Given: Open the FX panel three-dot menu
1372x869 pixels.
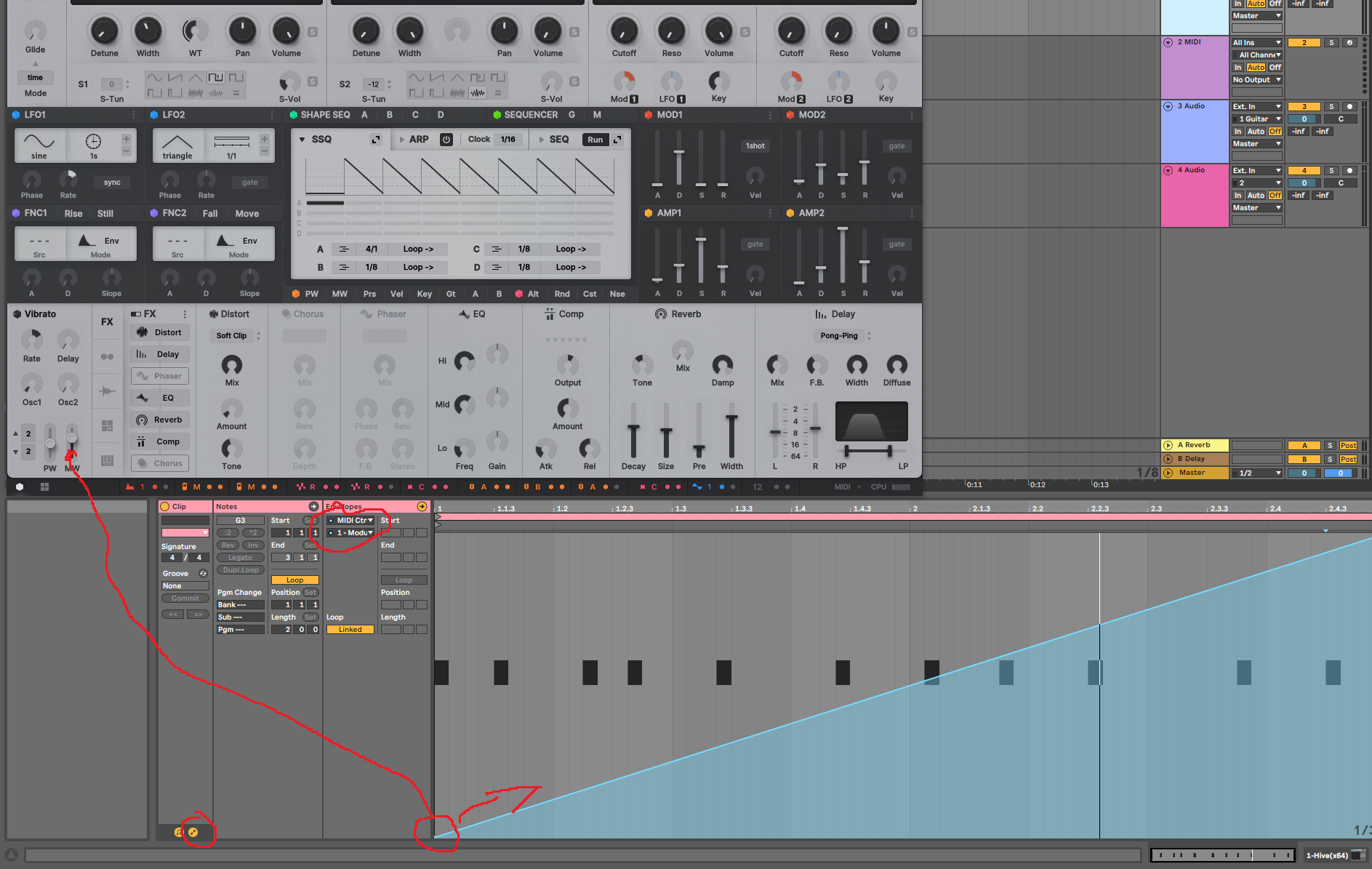Looking at the screenshot, I should pyautogui.click(x=185, y=314).
